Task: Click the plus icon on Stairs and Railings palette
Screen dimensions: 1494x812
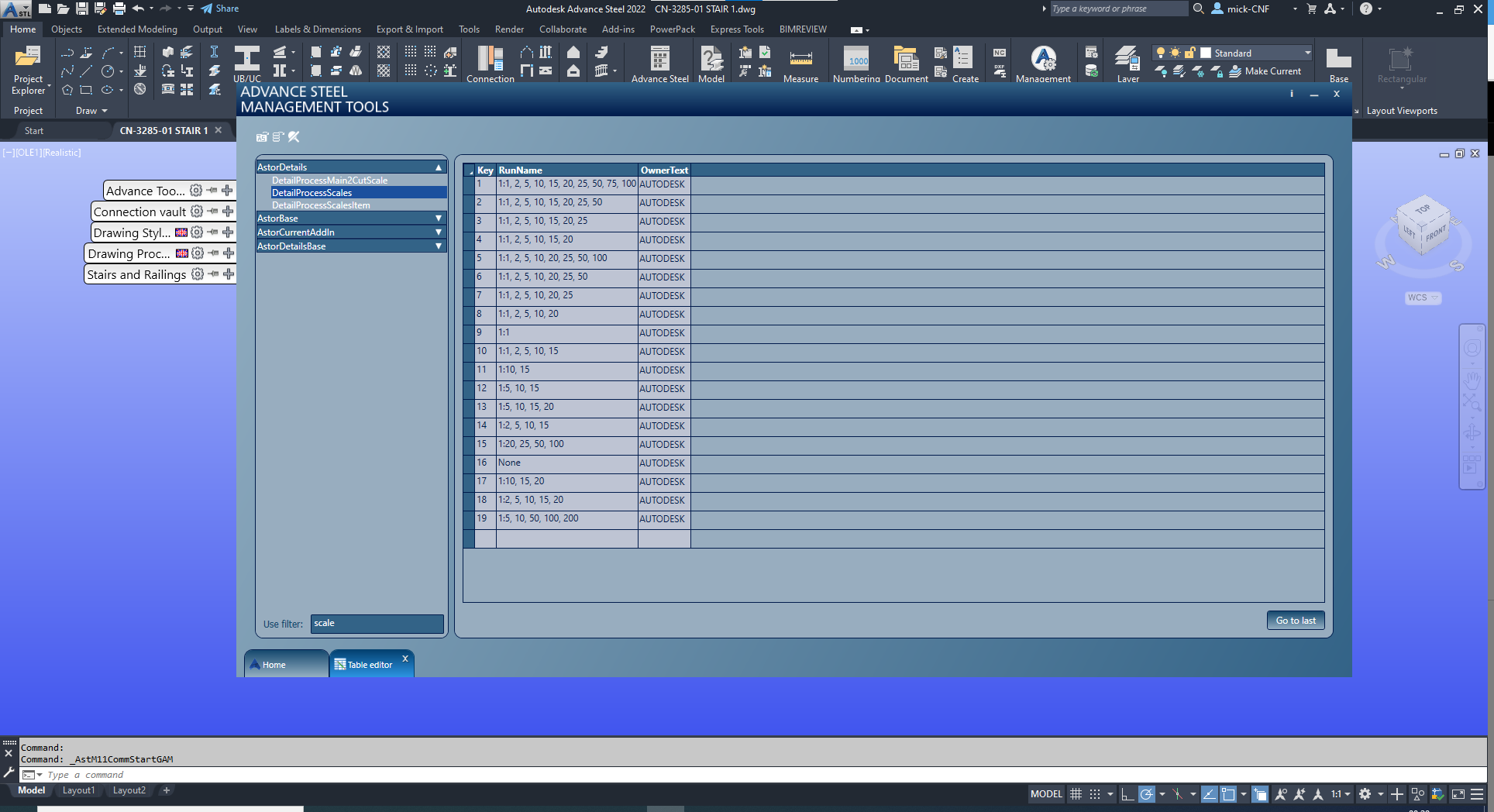Action: coord(228,274)
